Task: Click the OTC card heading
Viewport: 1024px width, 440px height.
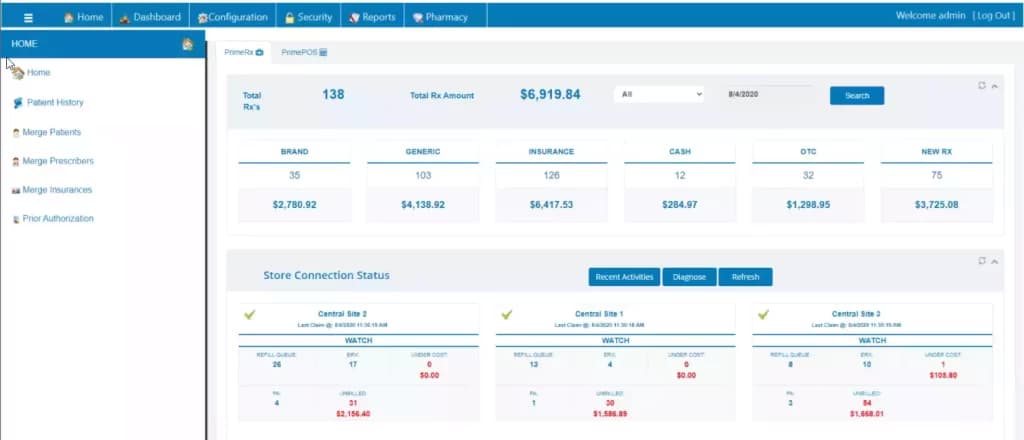Action: pos(808,151)
